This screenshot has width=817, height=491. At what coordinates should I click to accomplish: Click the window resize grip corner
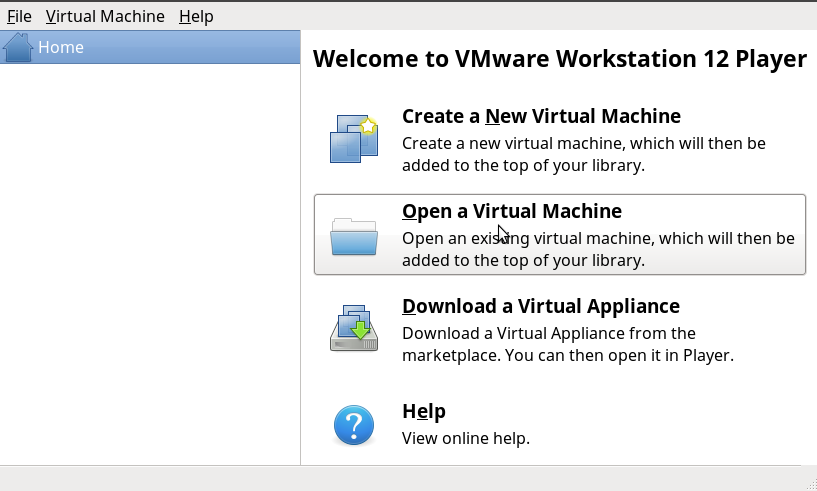point(811,485)
